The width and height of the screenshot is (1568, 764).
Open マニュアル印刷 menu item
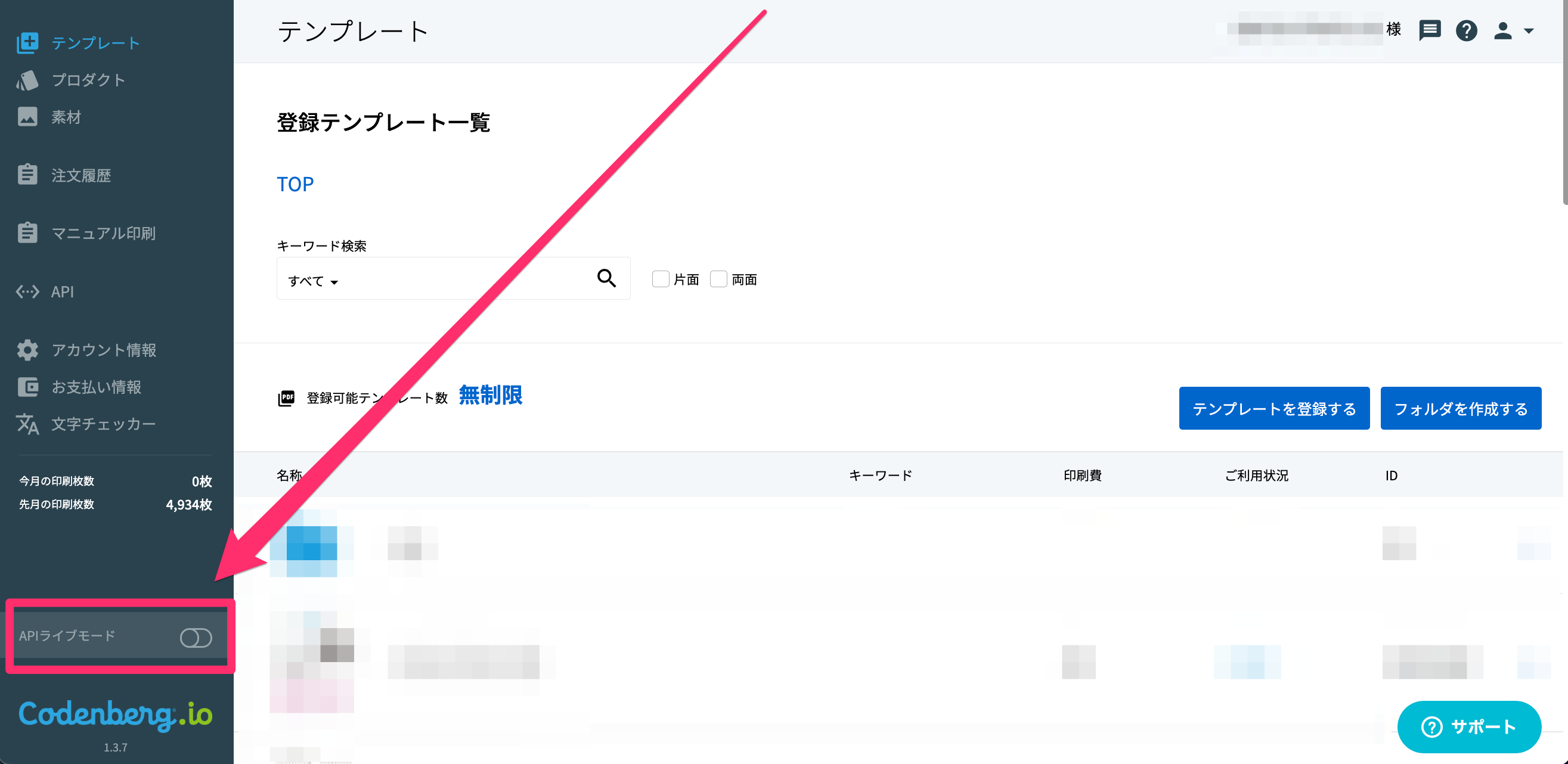(104, 233)
